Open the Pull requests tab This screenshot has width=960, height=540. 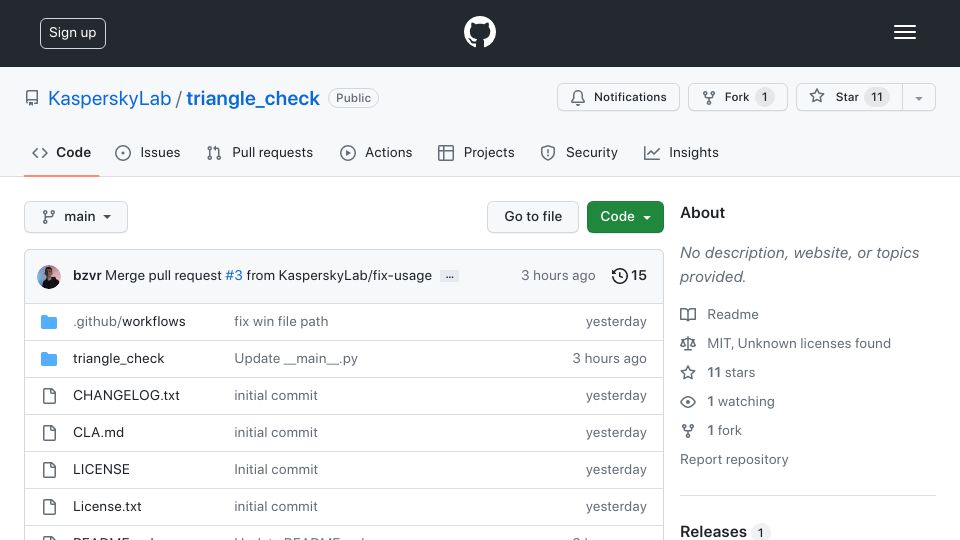(260, 152)
